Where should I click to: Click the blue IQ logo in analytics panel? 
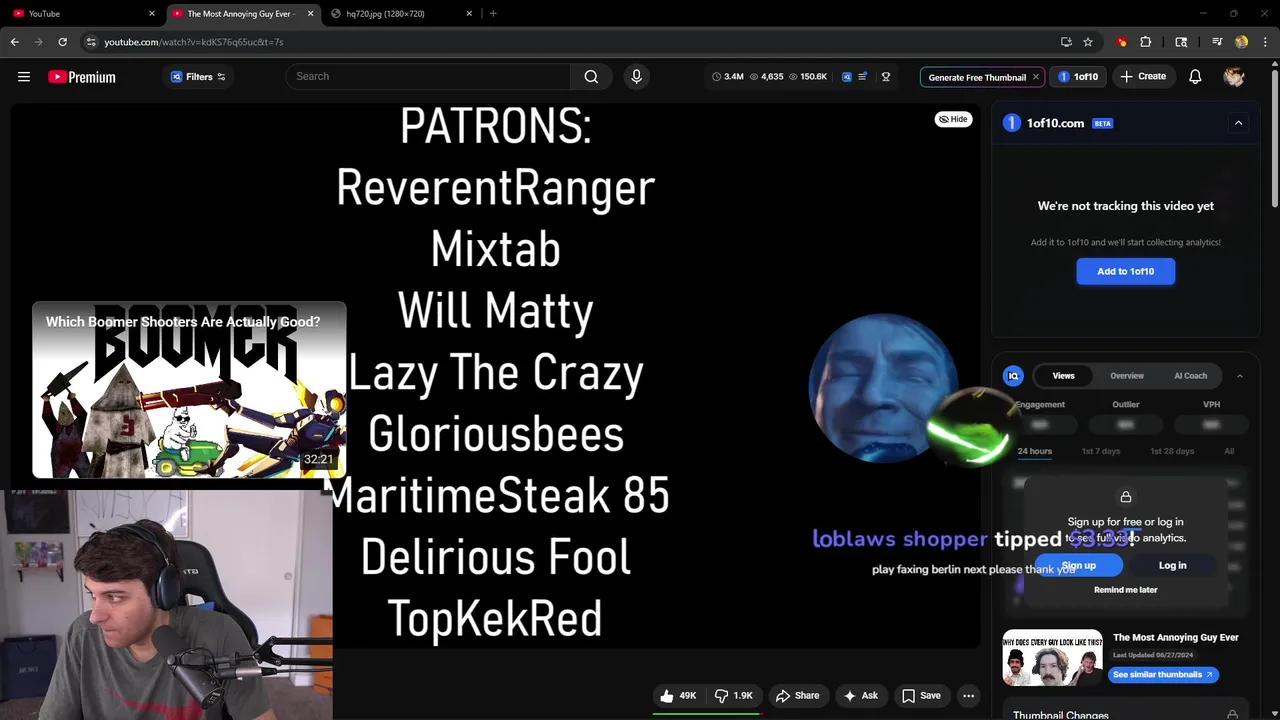(x=1013, y=376)
